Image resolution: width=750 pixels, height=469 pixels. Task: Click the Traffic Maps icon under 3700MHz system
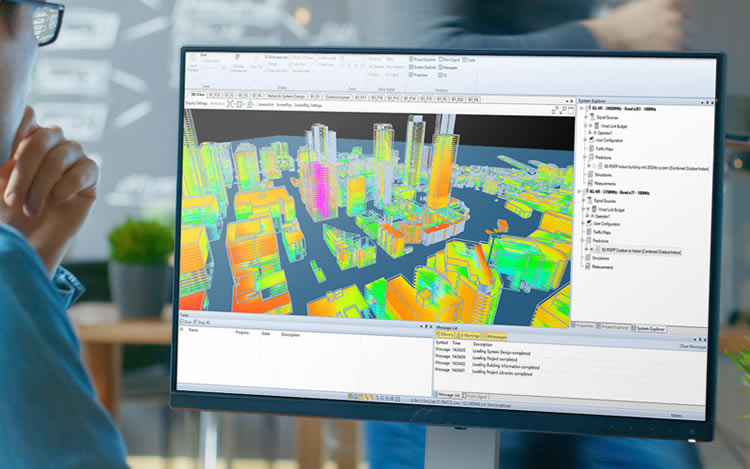pos(589,232)
